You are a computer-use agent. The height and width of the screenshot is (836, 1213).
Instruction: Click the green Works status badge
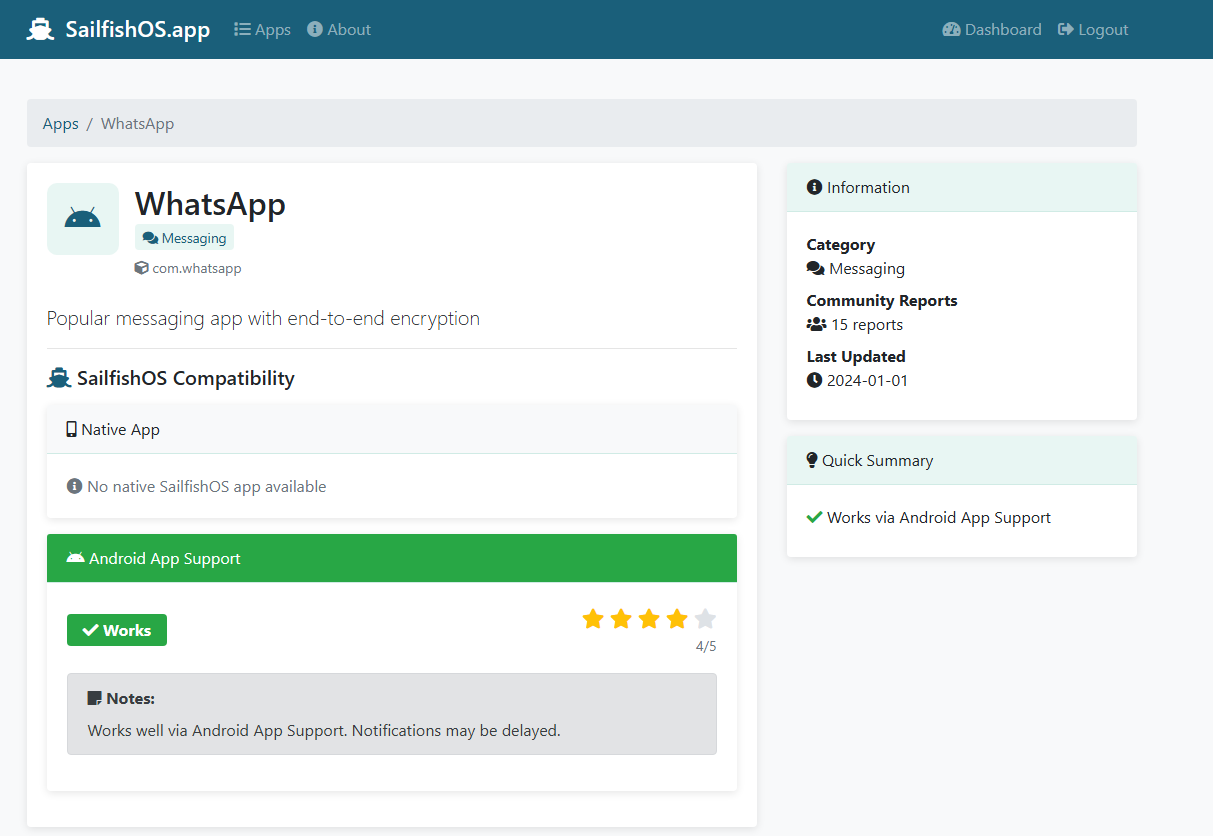tap(117, 630)
